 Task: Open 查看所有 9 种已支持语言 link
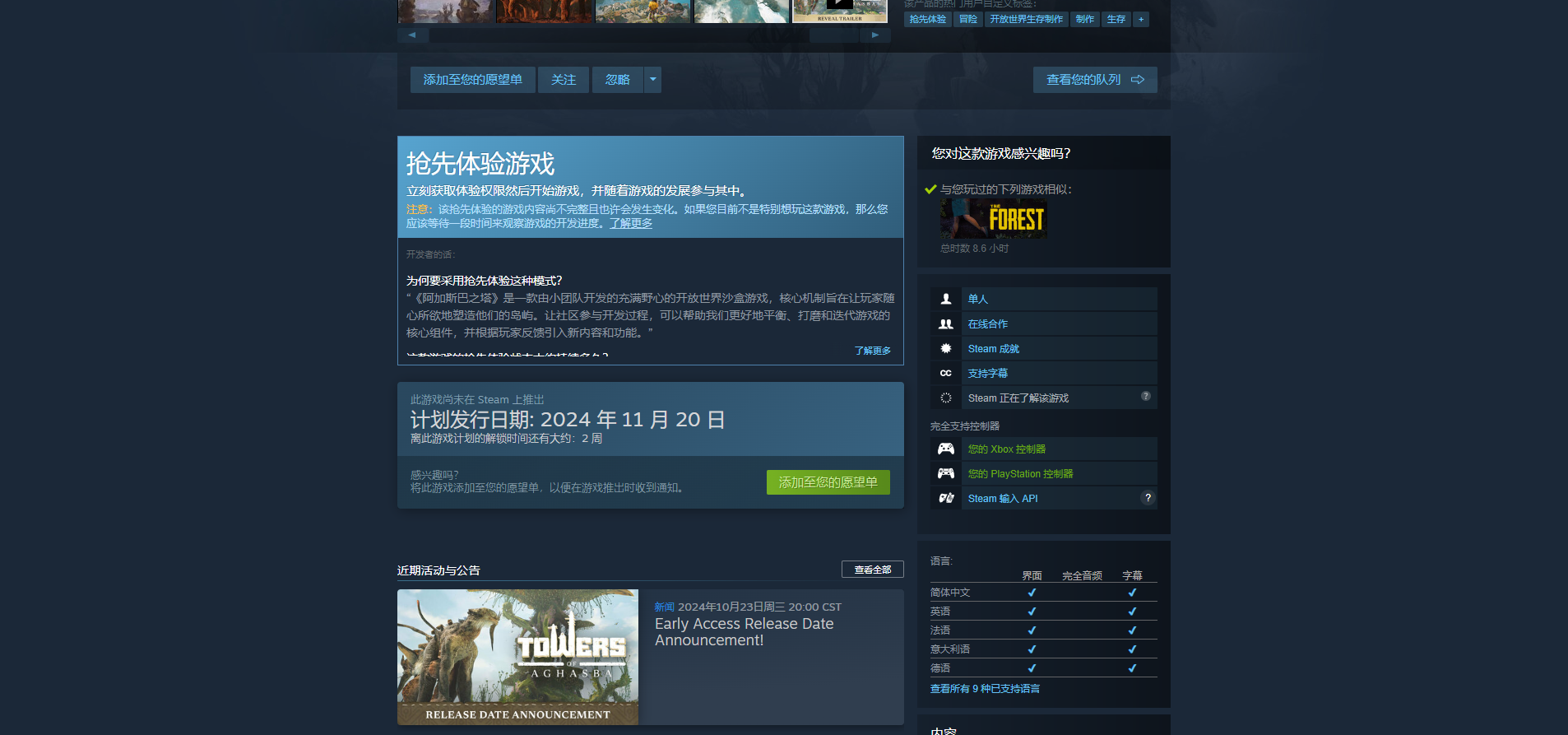pos(985,688)
